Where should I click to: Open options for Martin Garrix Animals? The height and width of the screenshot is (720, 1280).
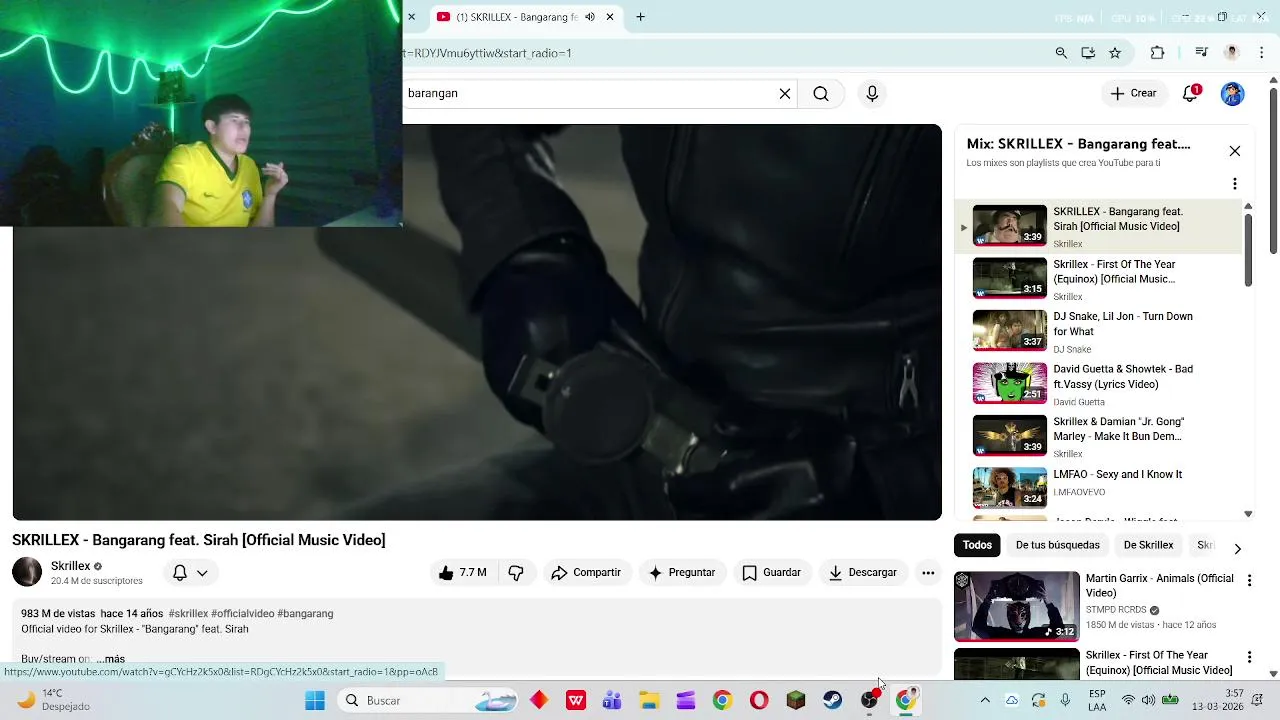click(1249, 580)
